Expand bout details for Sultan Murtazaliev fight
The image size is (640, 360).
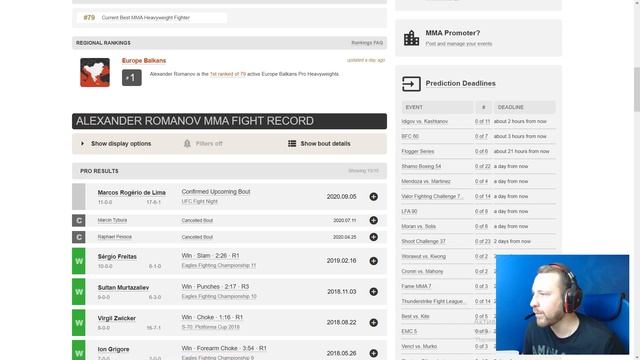coord(373,292)
